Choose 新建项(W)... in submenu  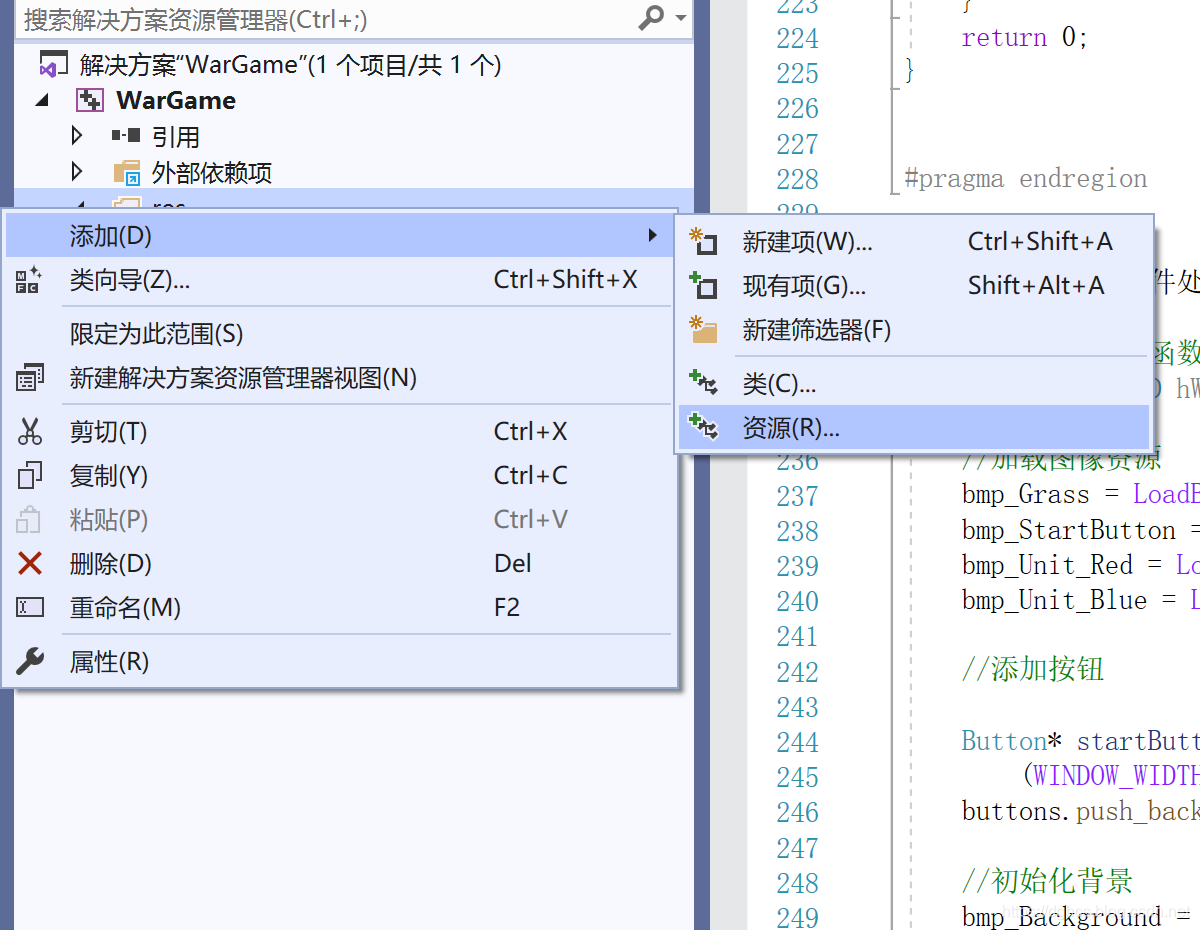tap(914, 241)
